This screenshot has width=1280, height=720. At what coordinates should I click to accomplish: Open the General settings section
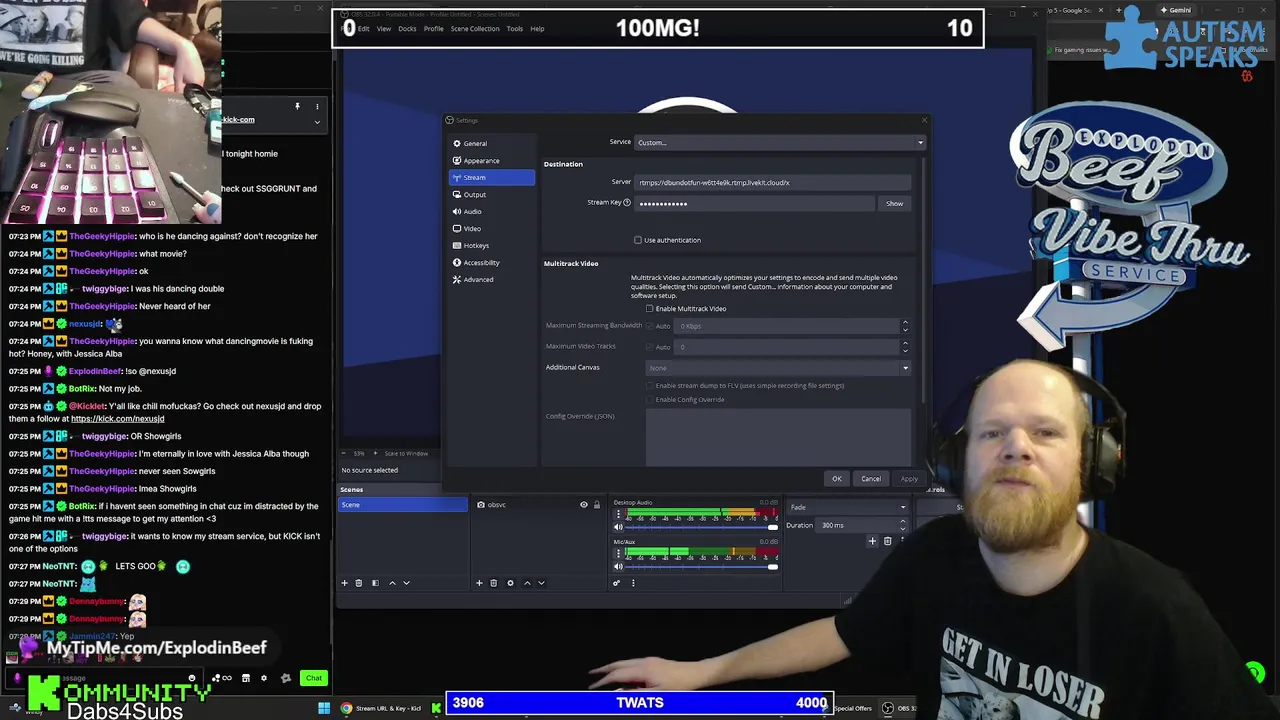(491, 143)
